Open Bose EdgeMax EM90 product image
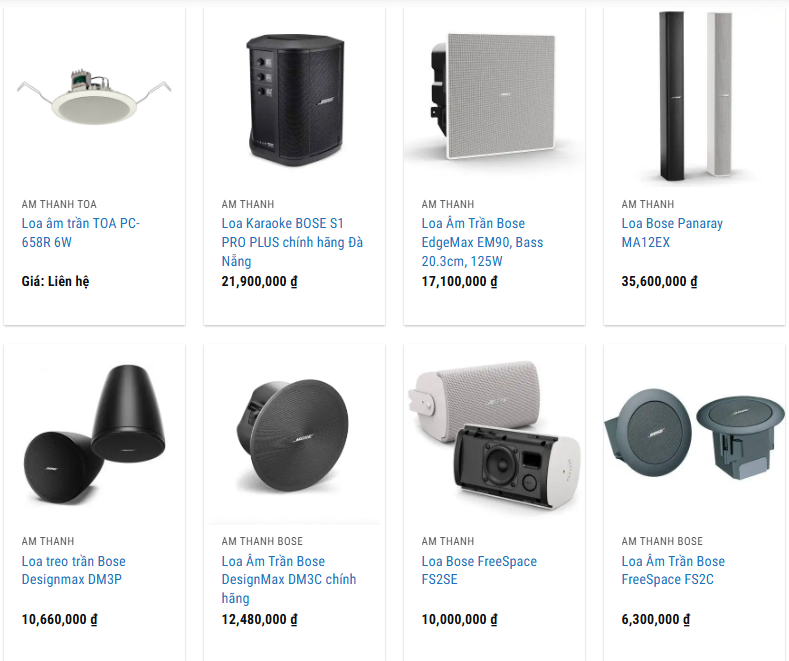The width and height of the screenshot is (789, 661). tap(494, 97)
